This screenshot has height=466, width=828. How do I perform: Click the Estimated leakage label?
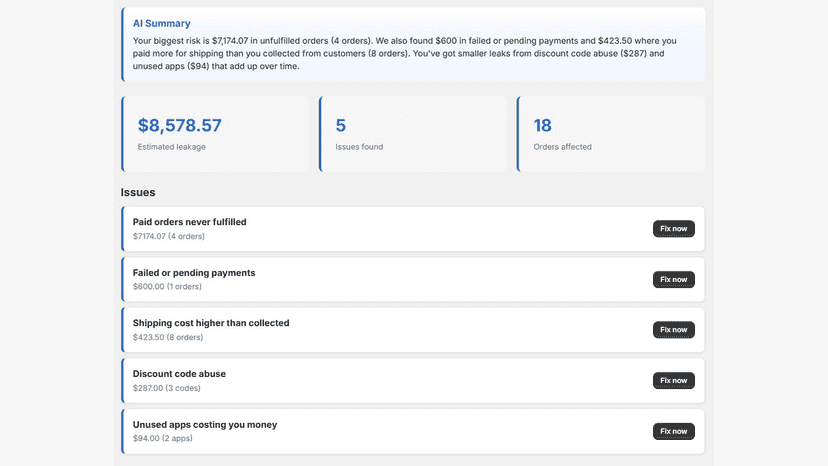tap(172, 147)
